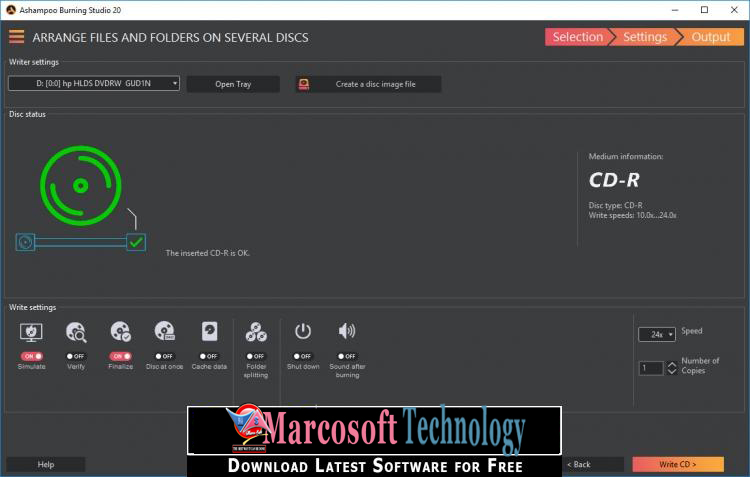Image resolution: width=750 pixels, height=477 pixels.
Task: Turn off the Finalize toggle
Action: click(121, 356)
